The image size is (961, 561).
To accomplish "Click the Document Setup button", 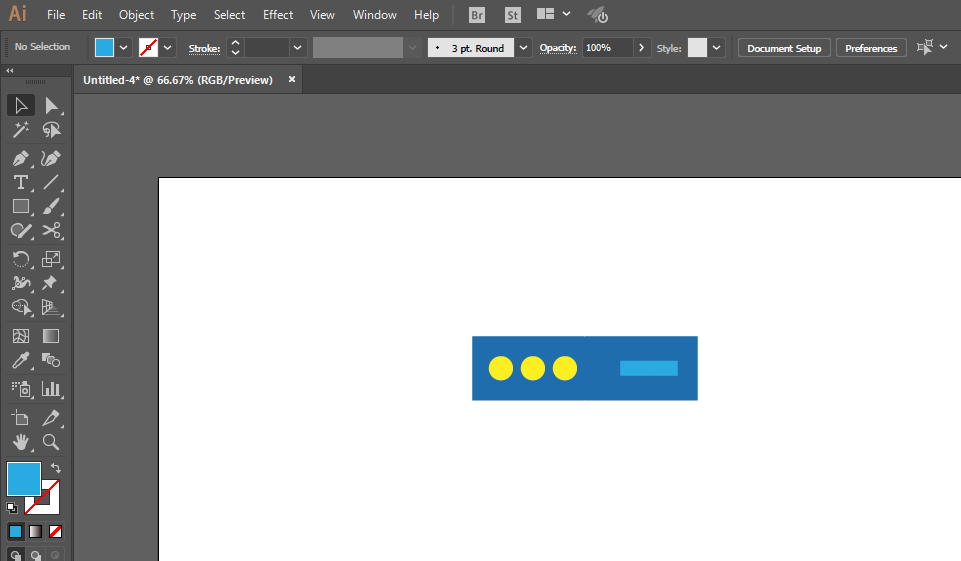I will coord(783,48).
